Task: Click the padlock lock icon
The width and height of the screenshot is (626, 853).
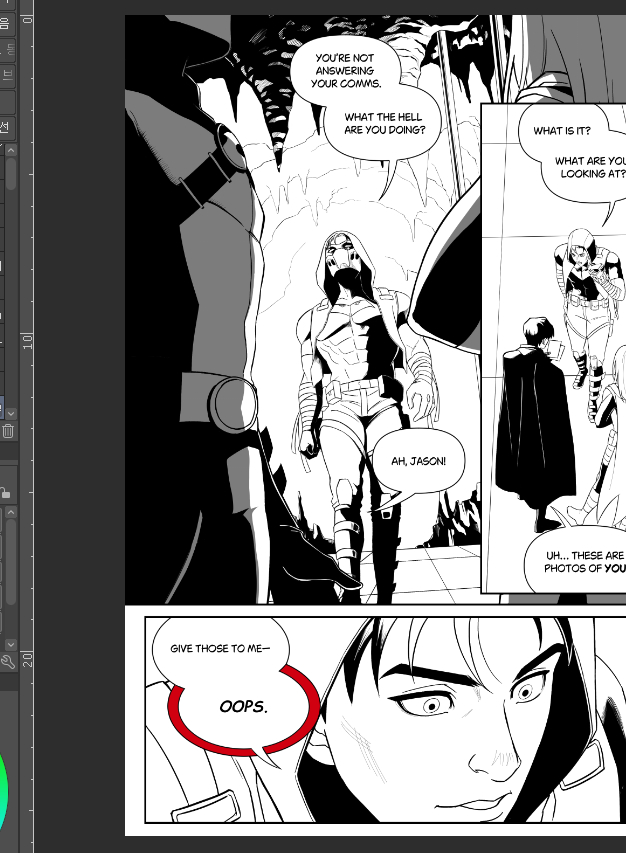Action: click(6, 492)
